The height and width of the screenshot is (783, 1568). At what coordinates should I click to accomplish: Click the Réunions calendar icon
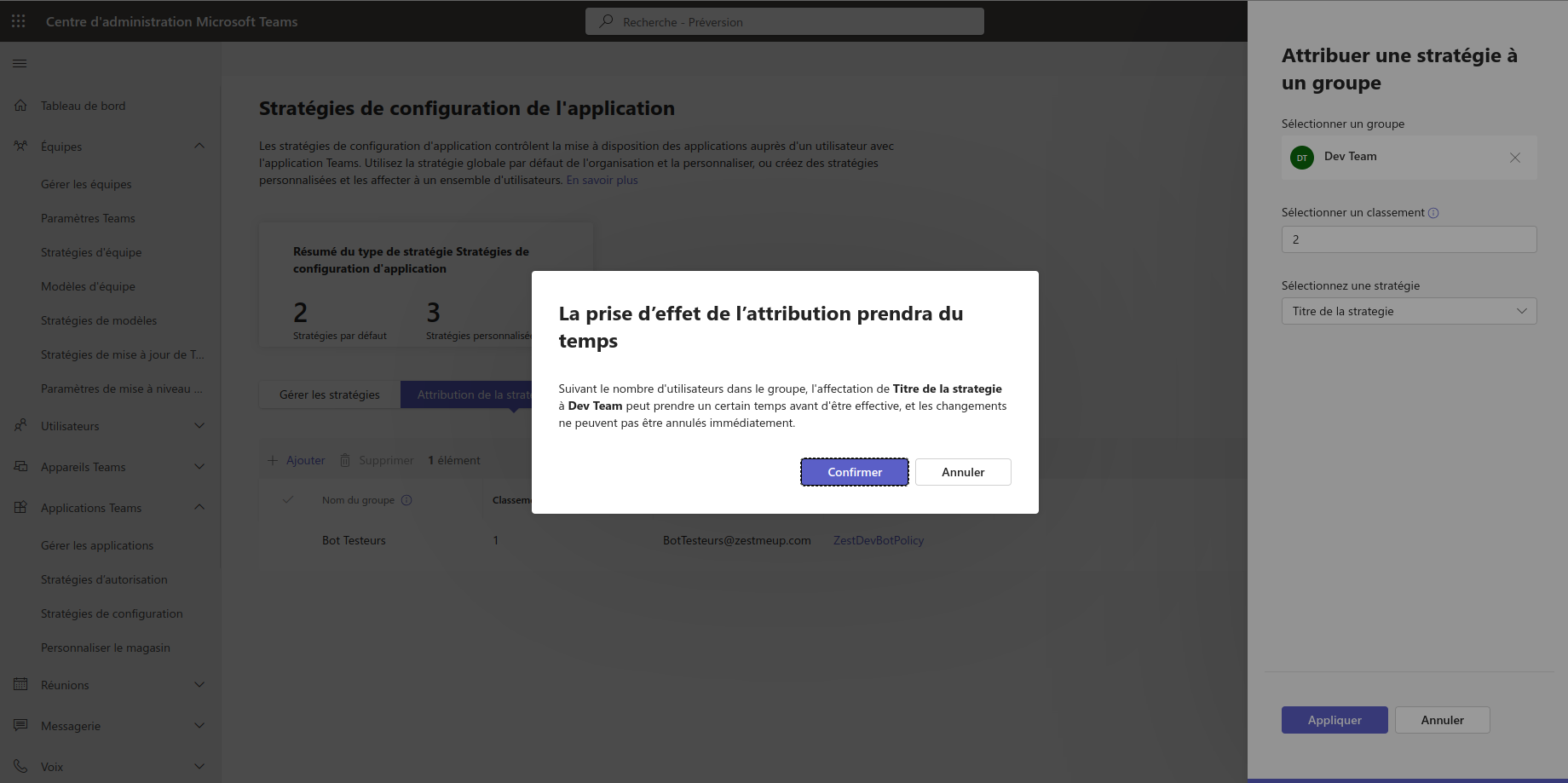click(20, 685)
